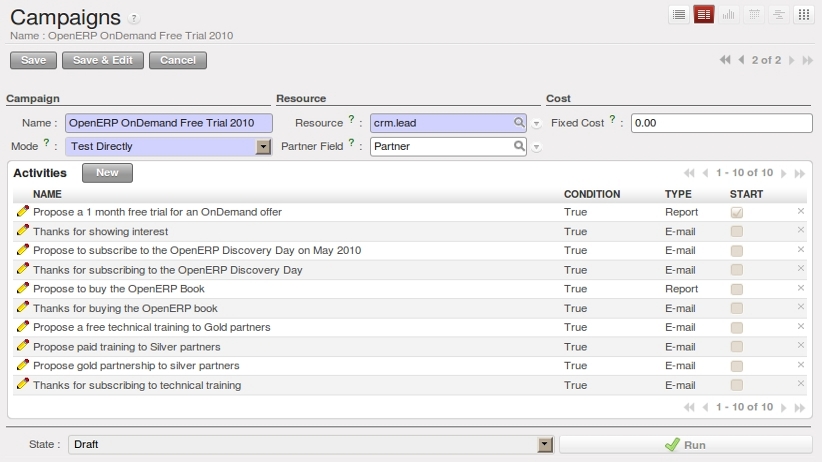The image size is (822, 462).
Task: Cancel editing the campaign
Action: 178,60
